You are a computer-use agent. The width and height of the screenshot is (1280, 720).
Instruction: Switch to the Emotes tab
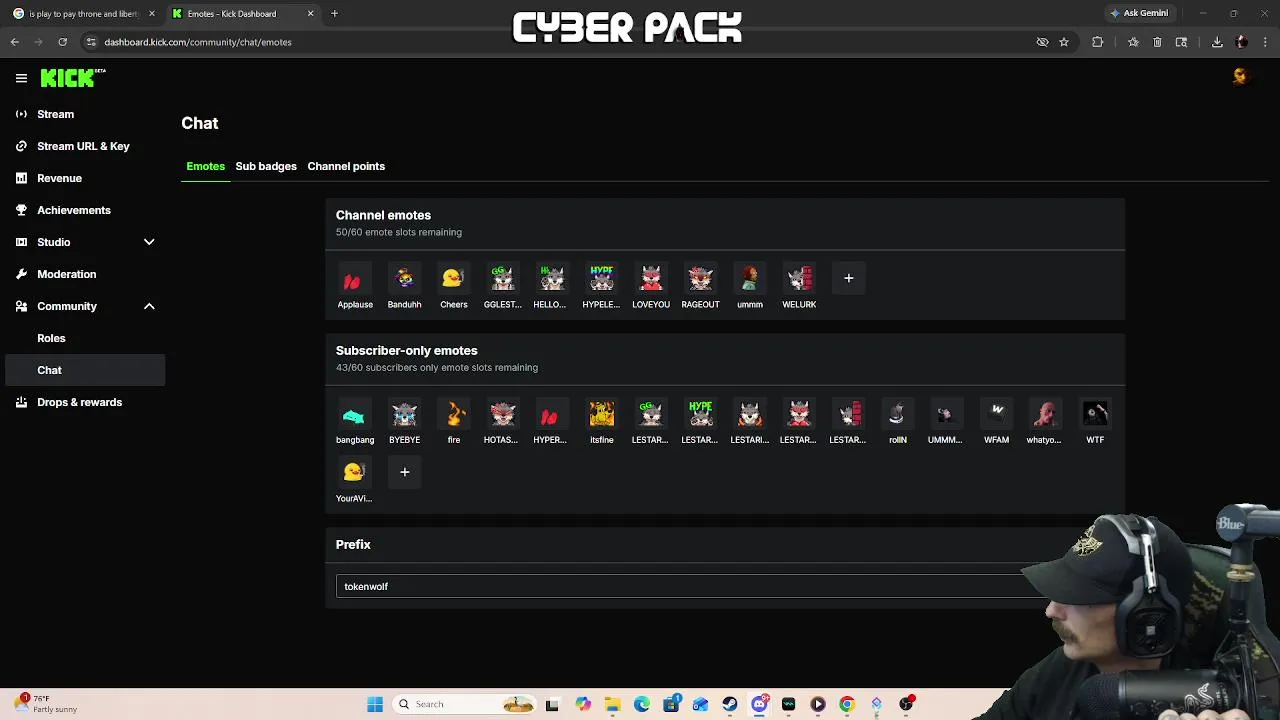tap(205, 166)
